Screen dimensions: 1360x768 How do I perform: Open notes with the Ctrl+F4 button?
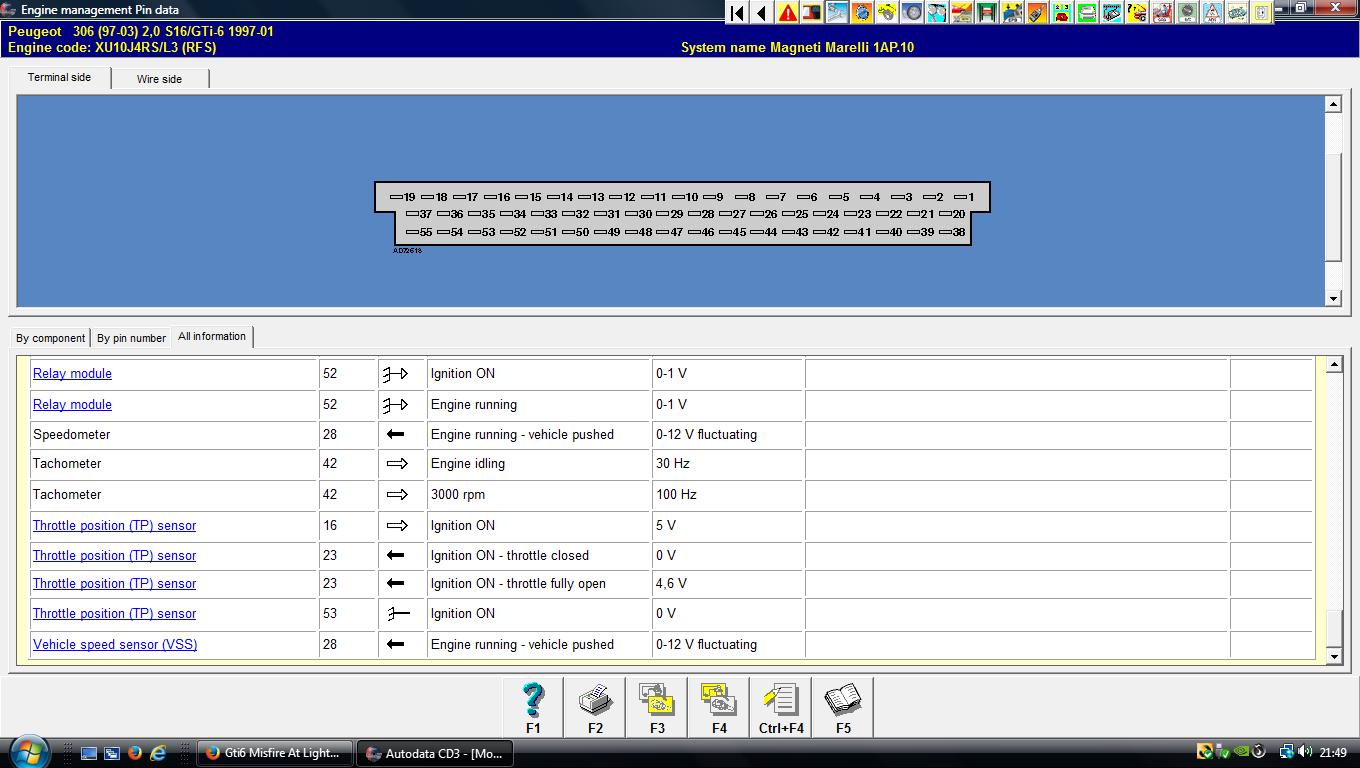click(x=781, y=708)
